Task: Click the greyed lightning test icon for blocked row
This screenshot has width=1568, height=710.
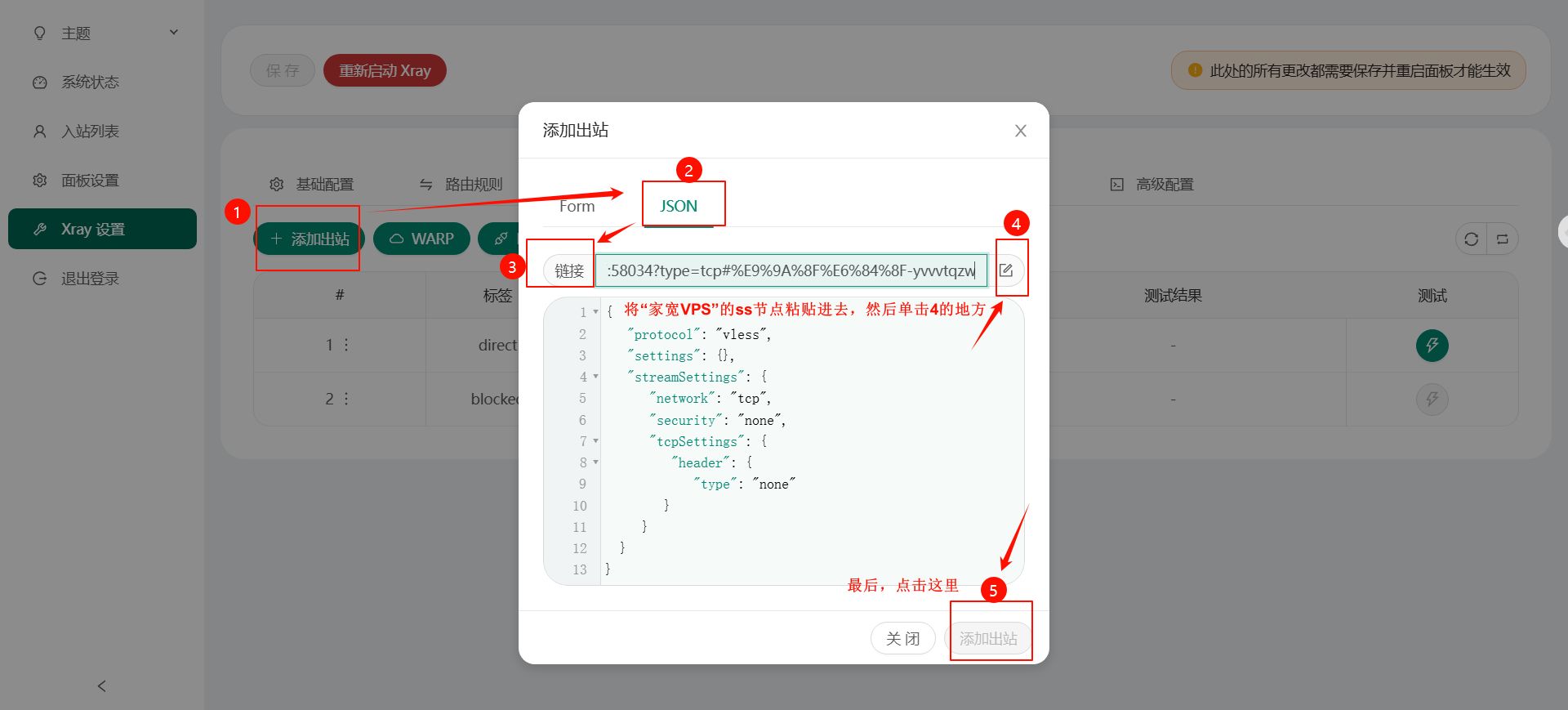Action: point(1432,399)
